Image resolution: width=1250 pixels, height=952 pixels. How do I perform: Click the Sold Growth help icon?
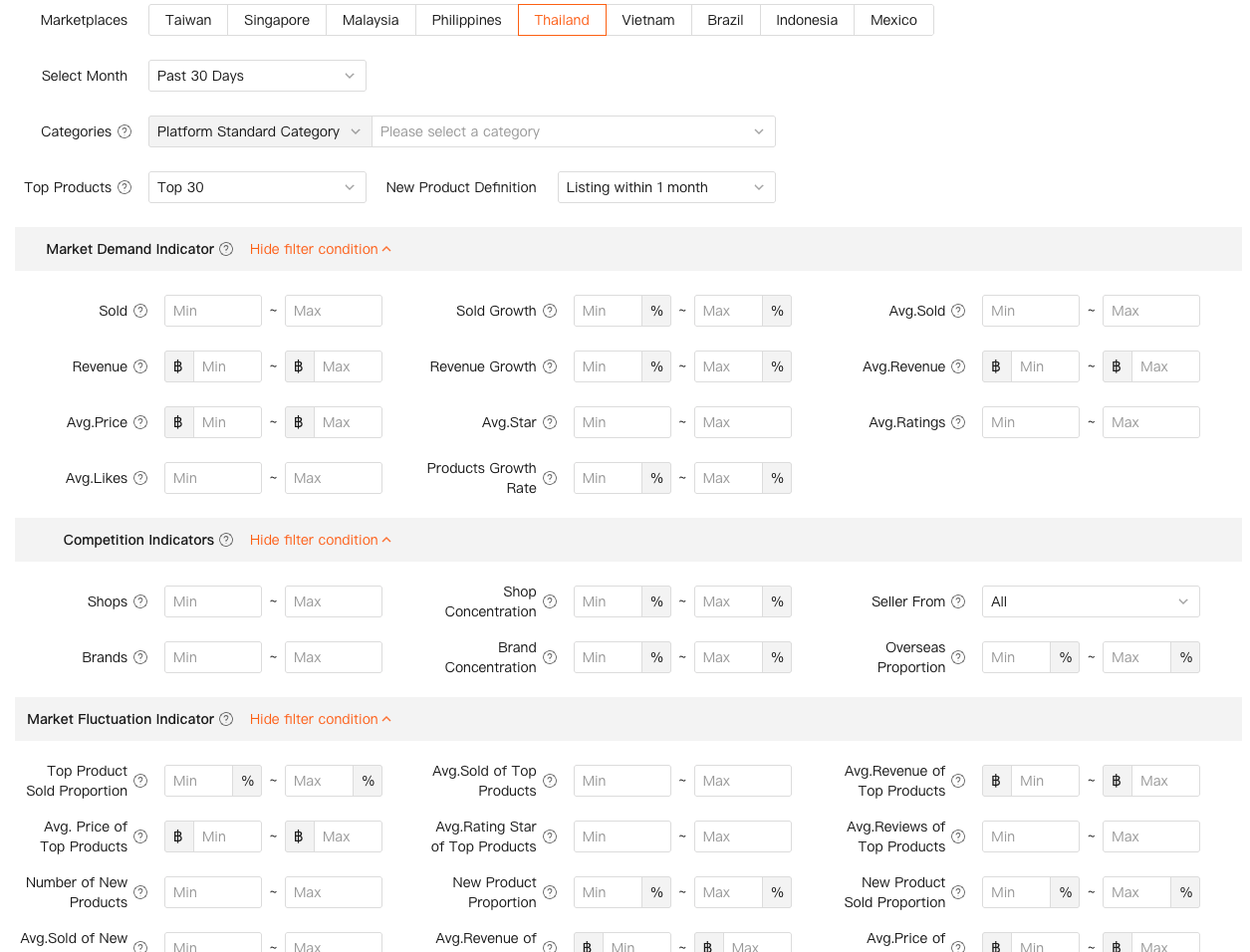click(550, 311)
